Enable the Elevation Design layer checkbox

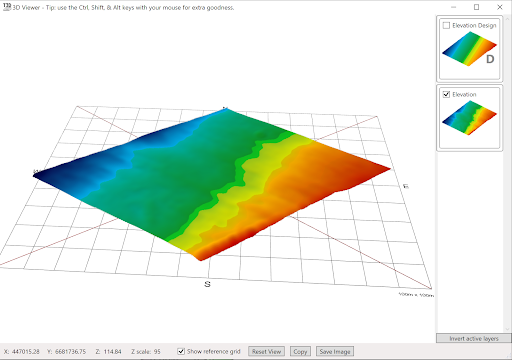[x=446, y=25]
